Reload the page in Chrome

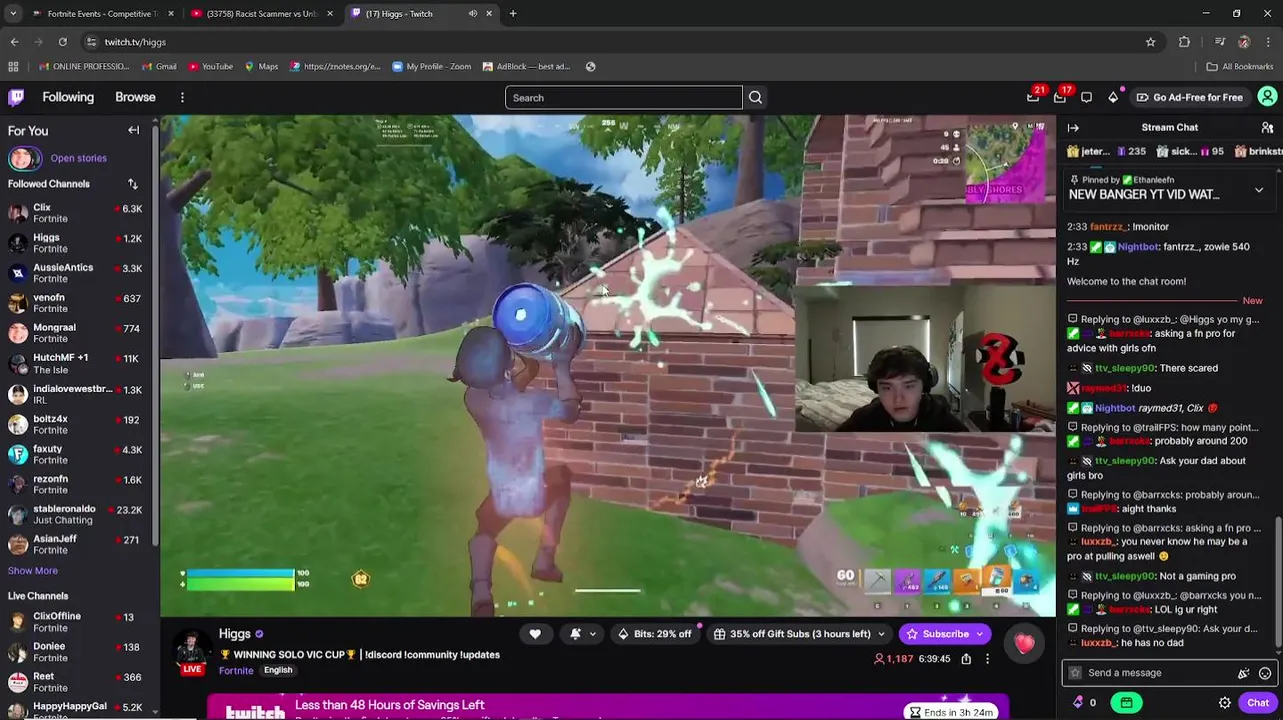[62, 42]
